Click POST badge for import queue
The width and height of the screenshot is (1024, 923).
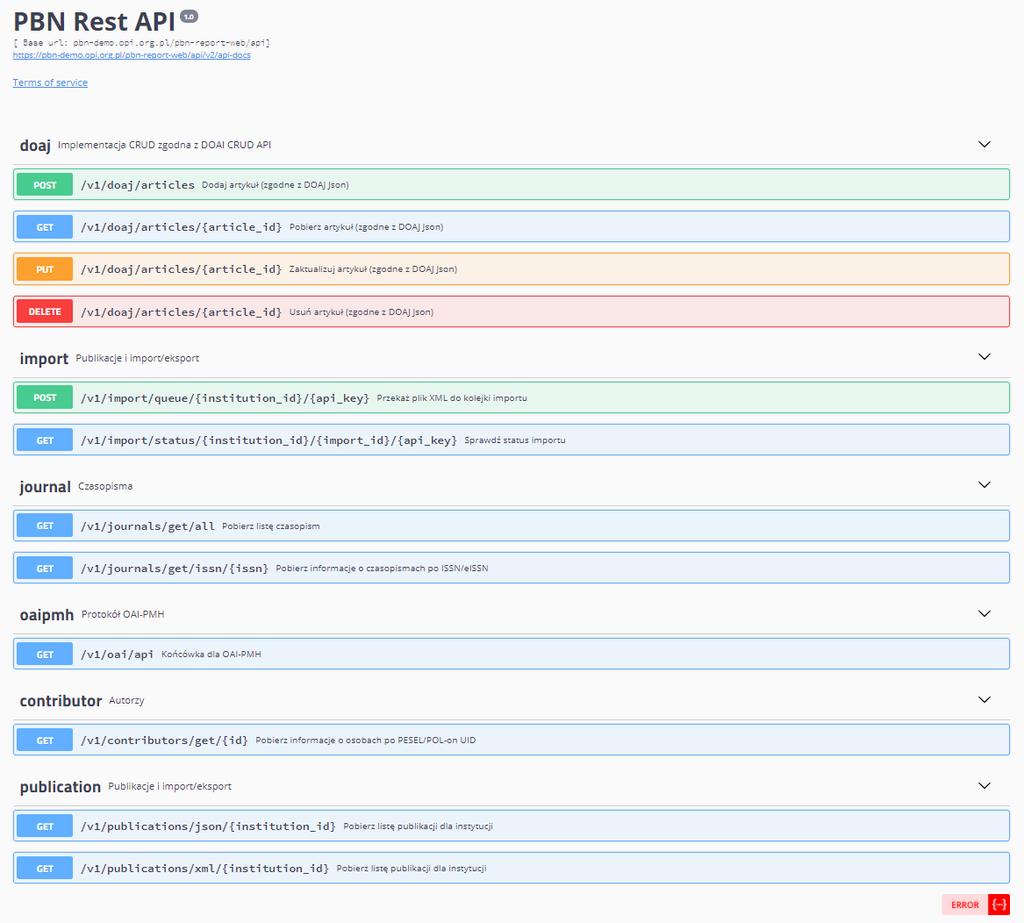(x=44, y=397)
